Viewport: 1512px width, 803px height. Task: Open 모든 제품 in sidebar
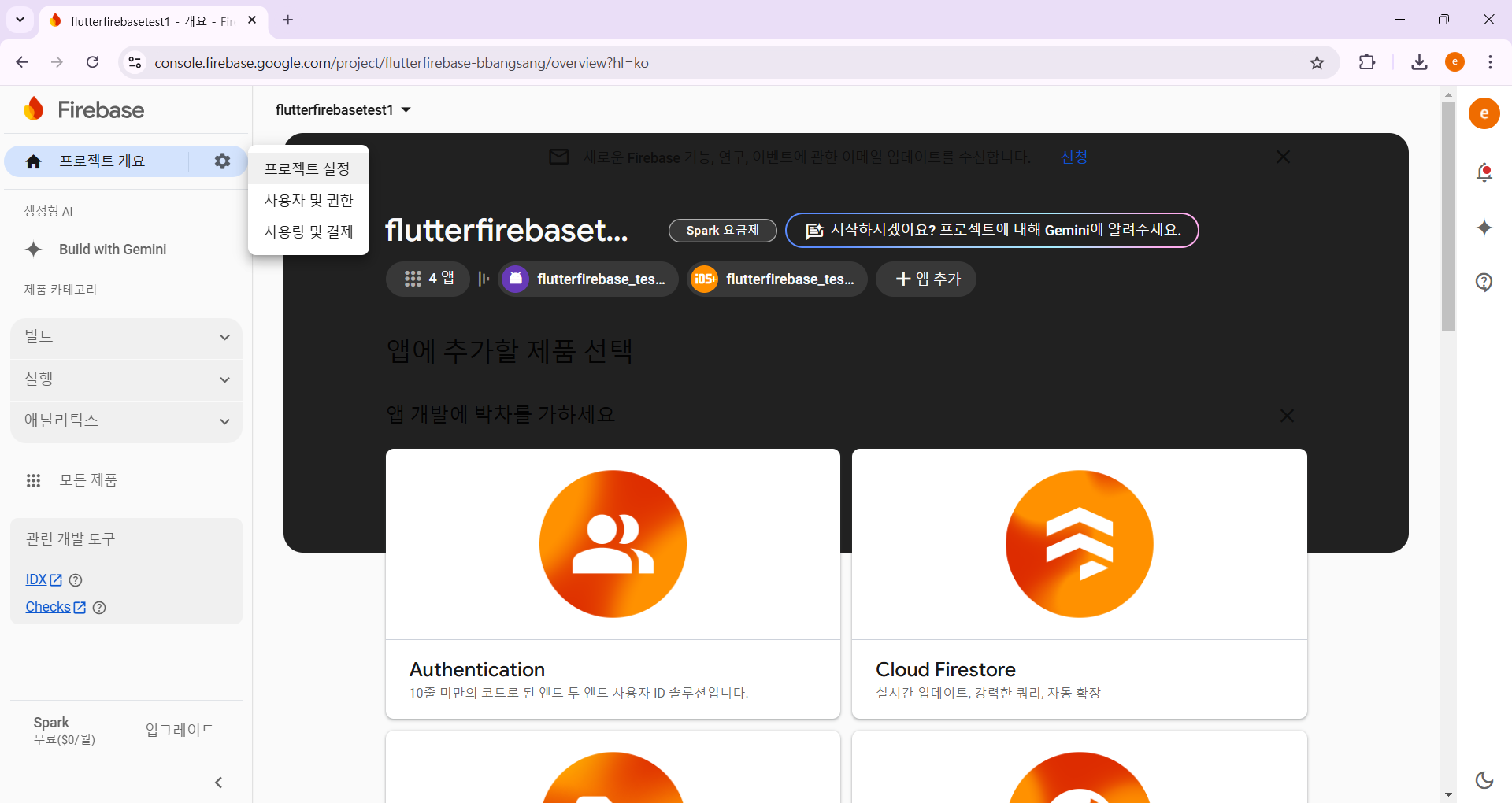point(88,480)
